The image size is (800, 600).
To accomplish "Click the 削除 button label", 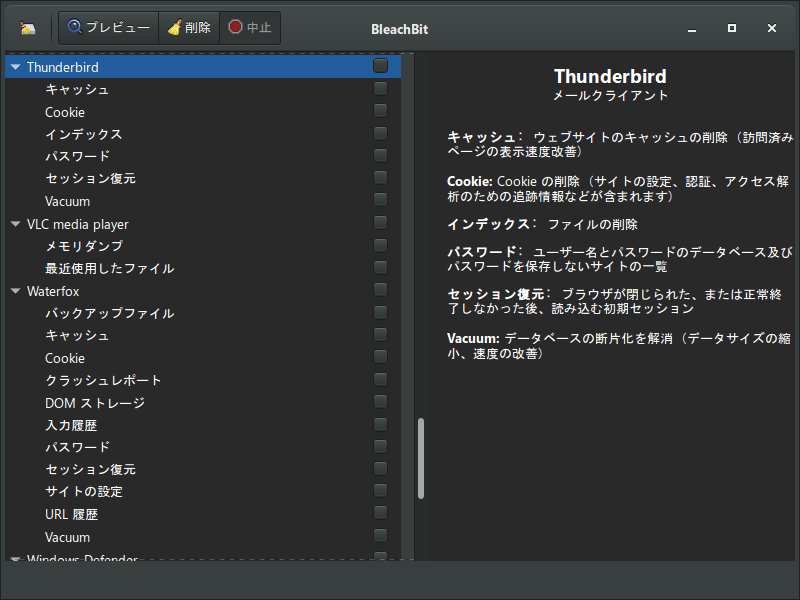I will coord(198,27).
